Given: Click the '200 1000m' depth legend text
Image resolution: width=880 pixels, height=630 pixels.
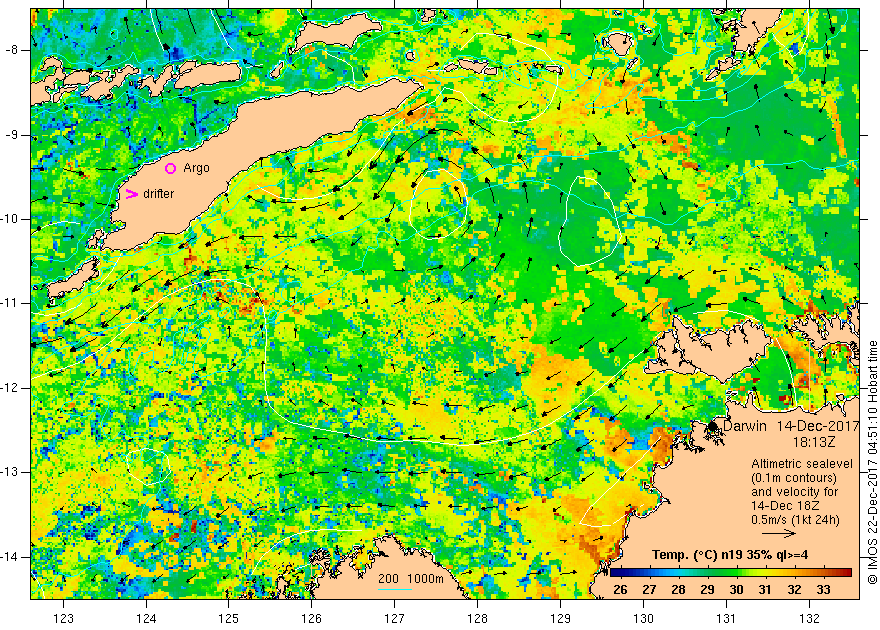Looking at the screenshot, I should [411, 579].
